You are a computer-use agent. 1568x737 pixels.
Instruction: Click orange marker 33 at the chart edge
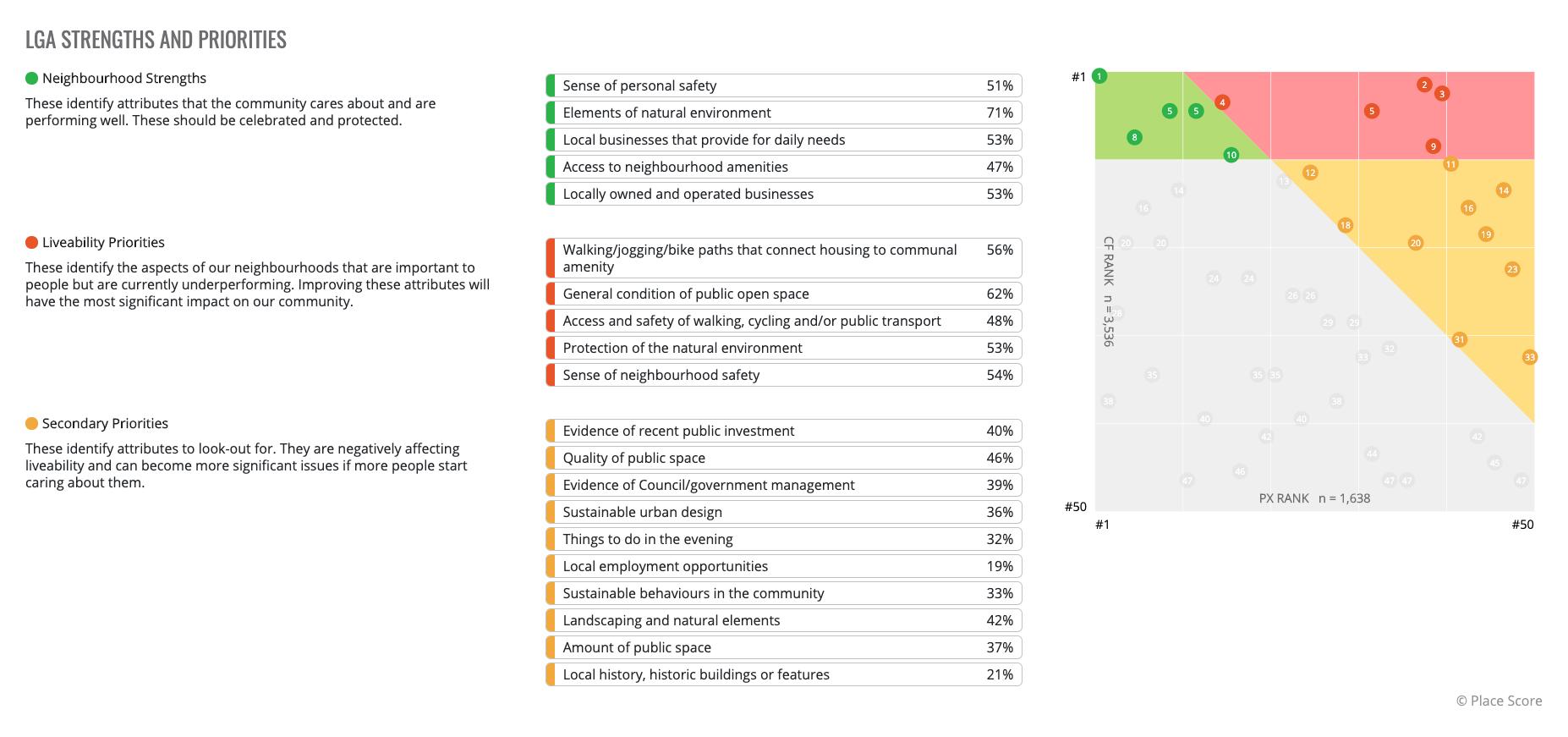pyautogui.click(x=1529, y=357)
